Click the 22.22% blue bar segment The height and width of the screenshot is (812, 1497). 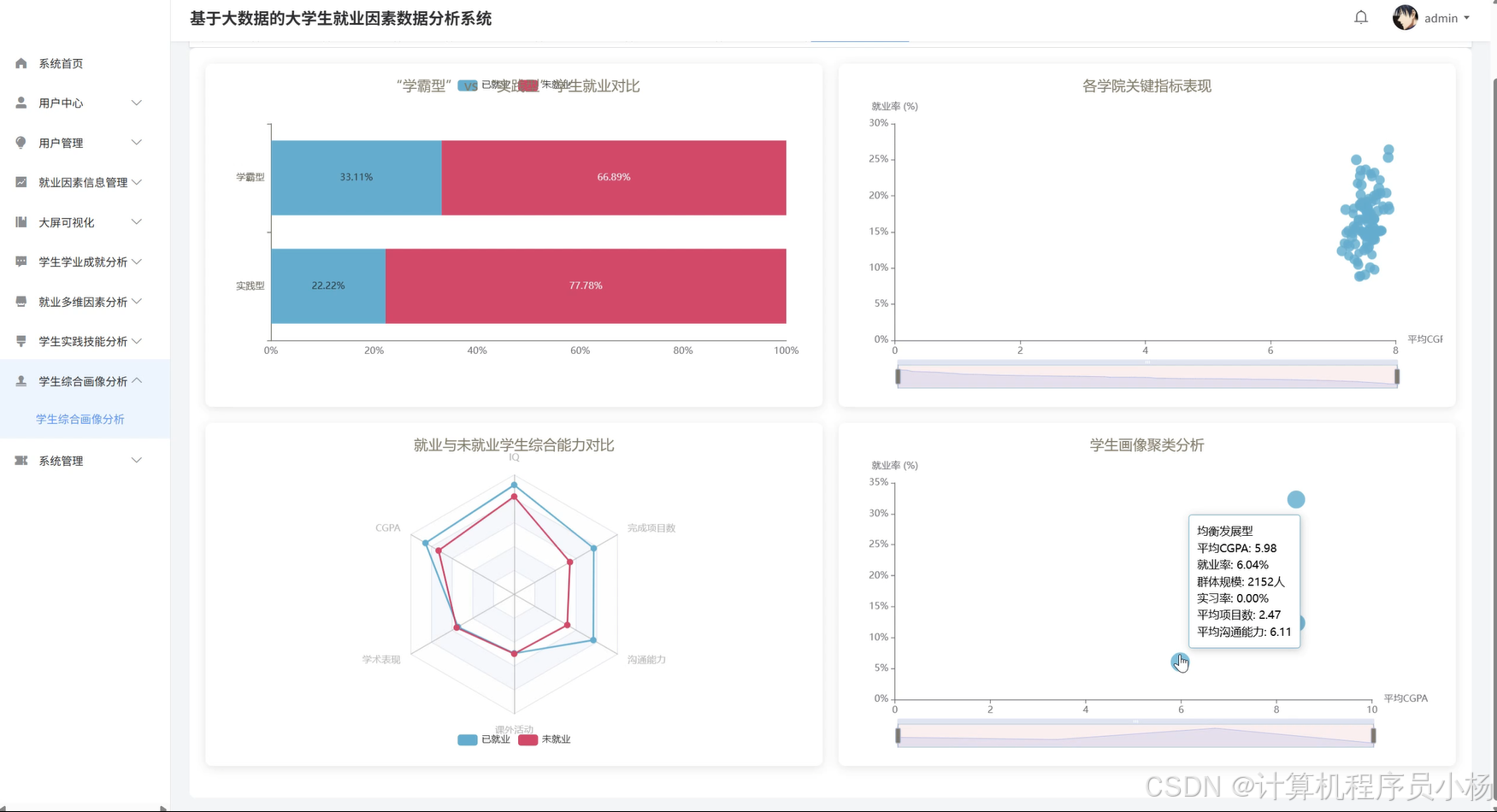pos(328,285)
